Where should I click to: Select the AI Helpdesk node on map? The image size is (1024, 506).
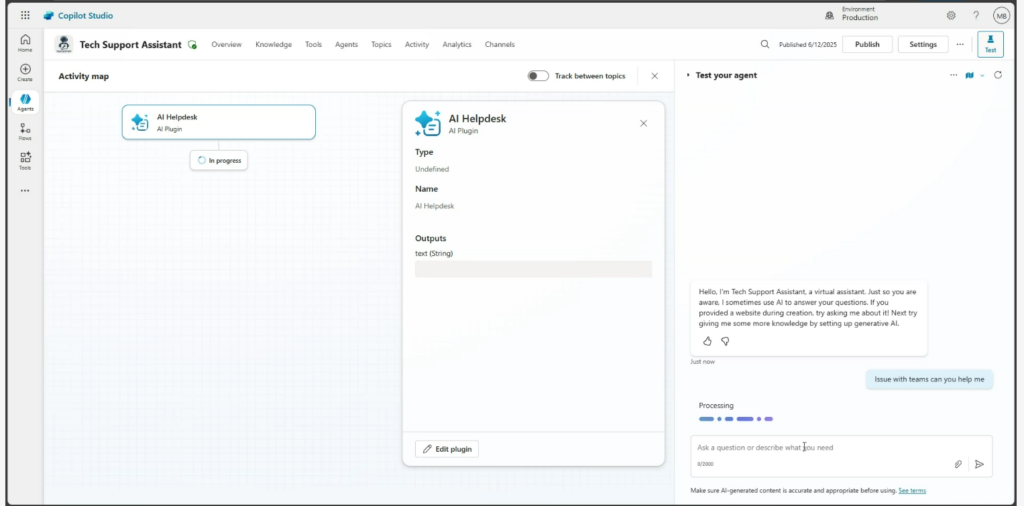coord(219,122)
